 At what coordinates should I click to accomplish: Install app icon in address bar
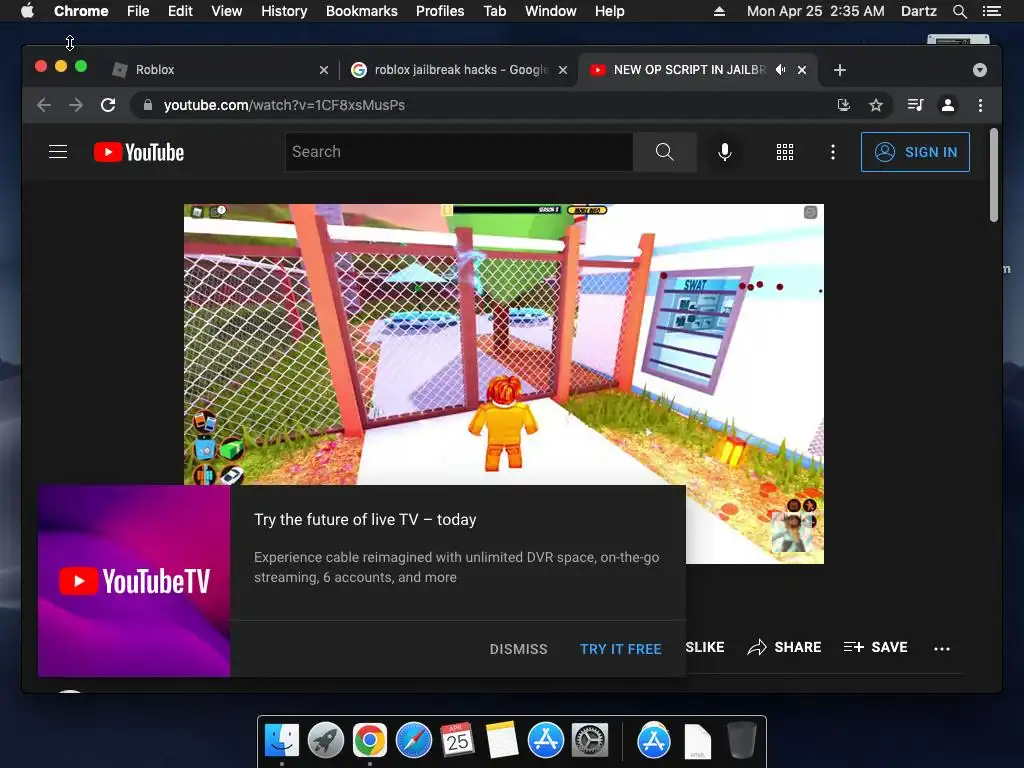point(844,105)
